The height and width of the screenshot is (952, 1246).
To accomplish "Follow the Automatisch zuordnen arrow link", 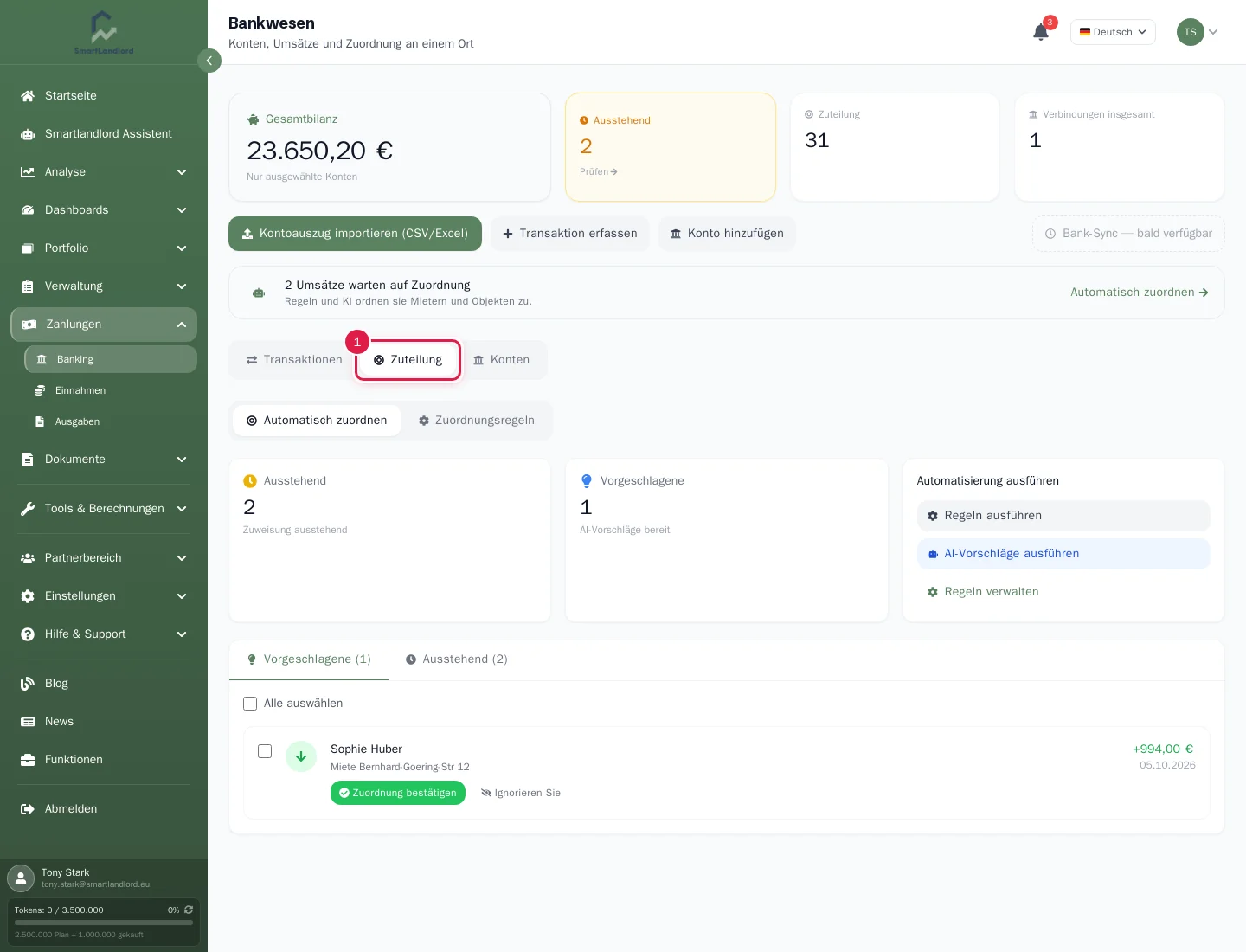I will pos(1139,293).
